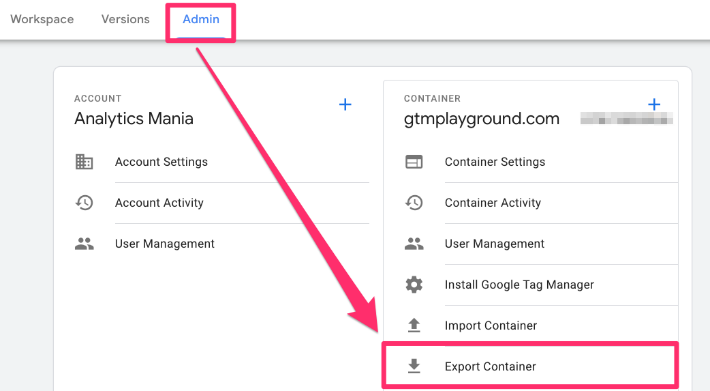The image size is (710, 391).
Task: Open User Management under Analytics Mania account
Action: (164, 243)
